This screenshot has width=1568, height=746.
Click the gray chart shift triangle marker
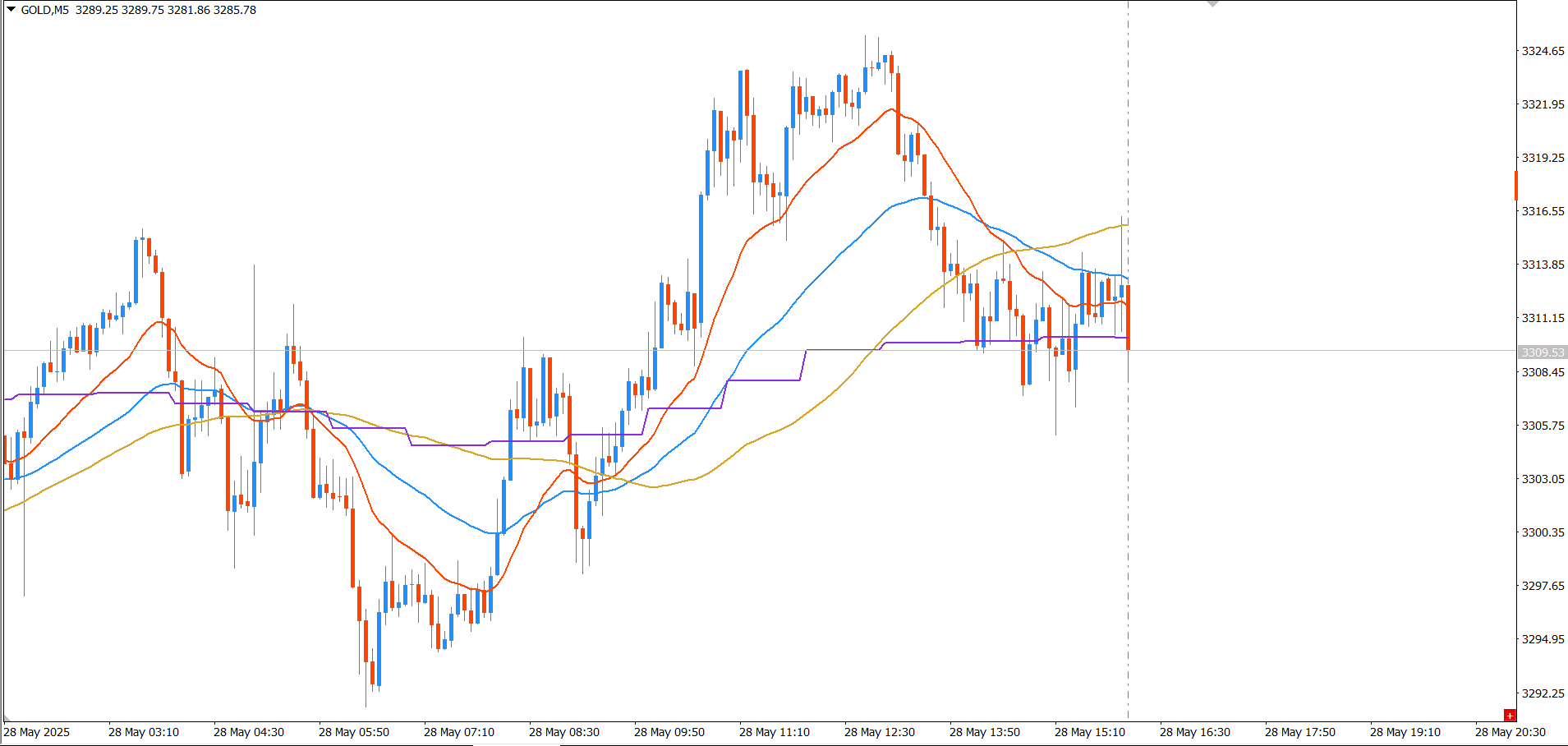tap(1212, 4)
